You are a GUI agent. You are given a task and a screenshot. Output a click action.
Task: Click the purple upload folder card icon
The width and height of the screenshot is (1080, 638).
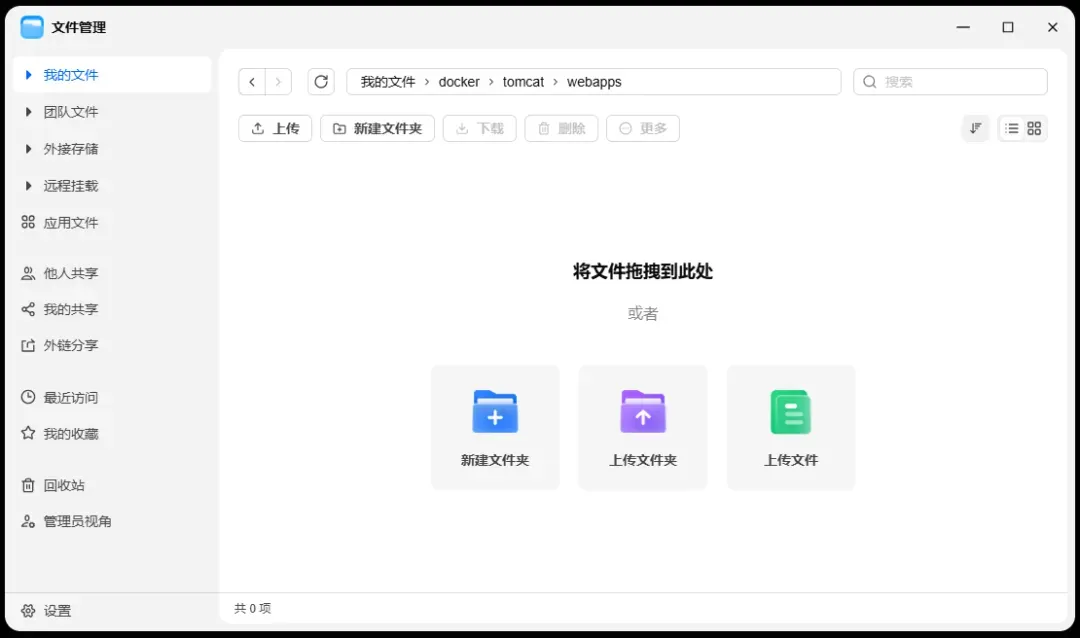(643, 412)
